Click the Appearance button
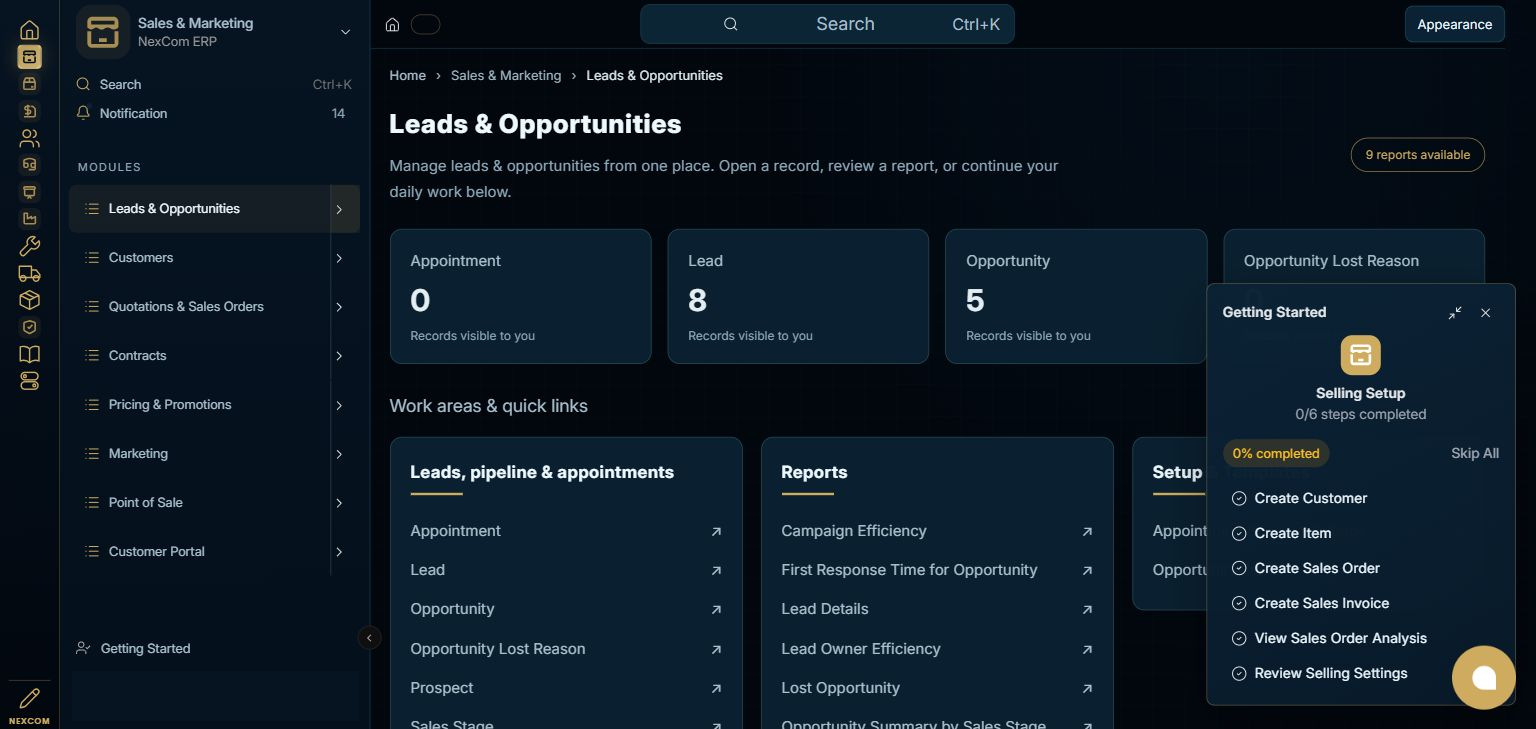Viewport: 1536px width, 729px height. pos(1454,25)
